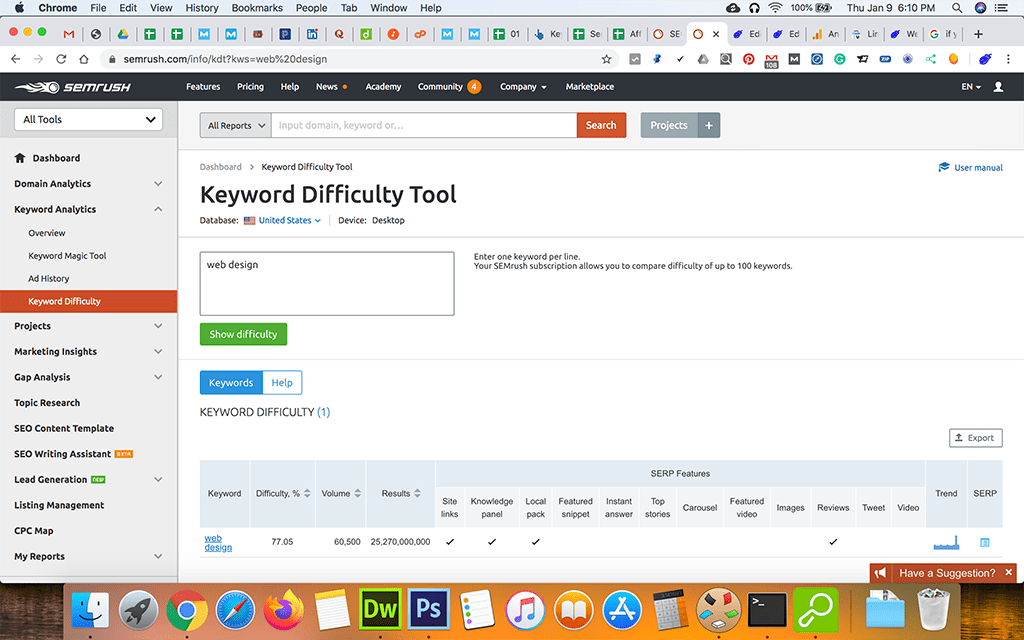Viewport: 1024px width, 640px height.
Task: Open Chrome's Bookmarks menu
Action: [257, 8]
